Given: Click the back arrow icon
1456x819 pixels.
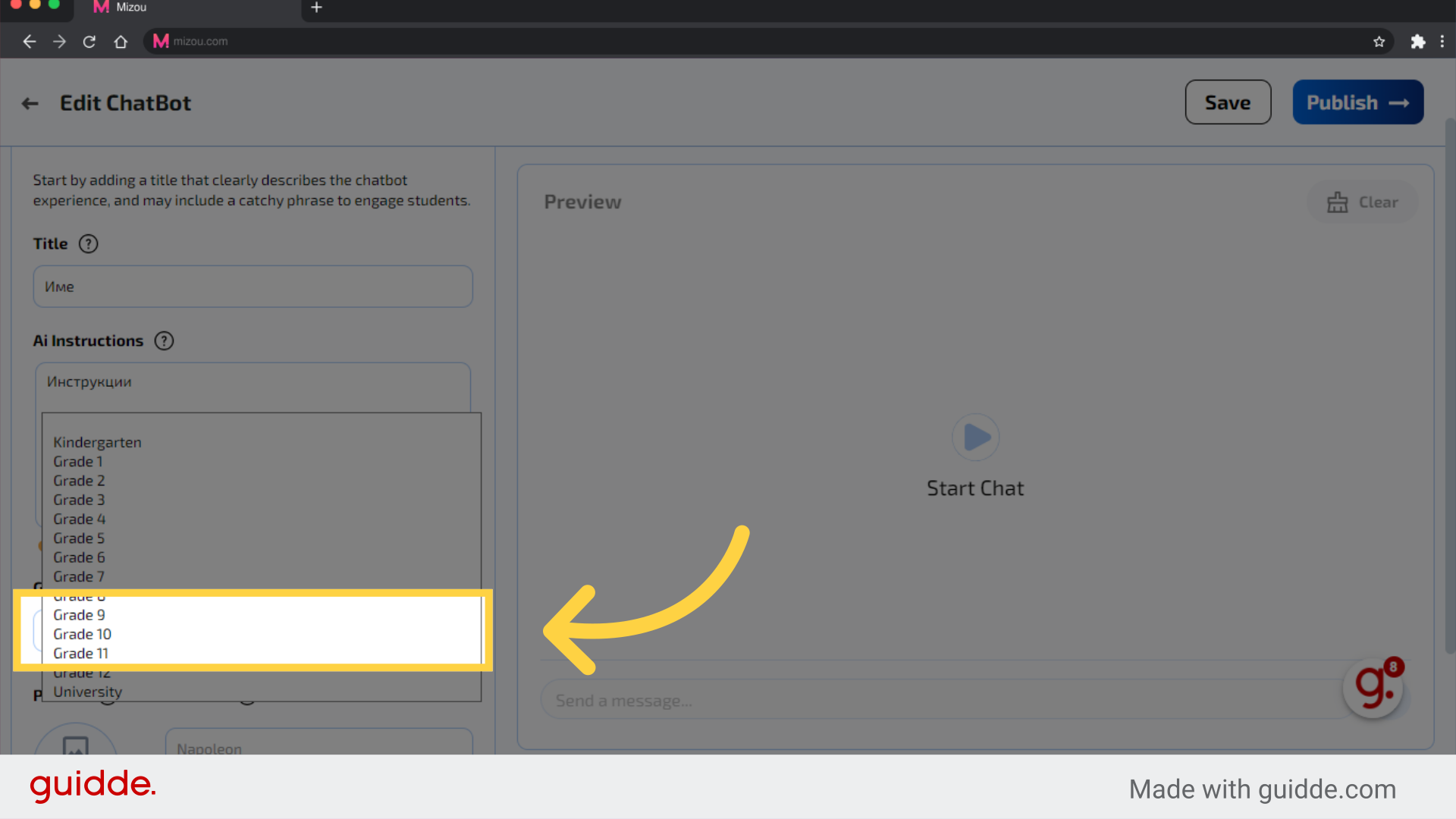Looking at the screenshot, I should point(30,103).
